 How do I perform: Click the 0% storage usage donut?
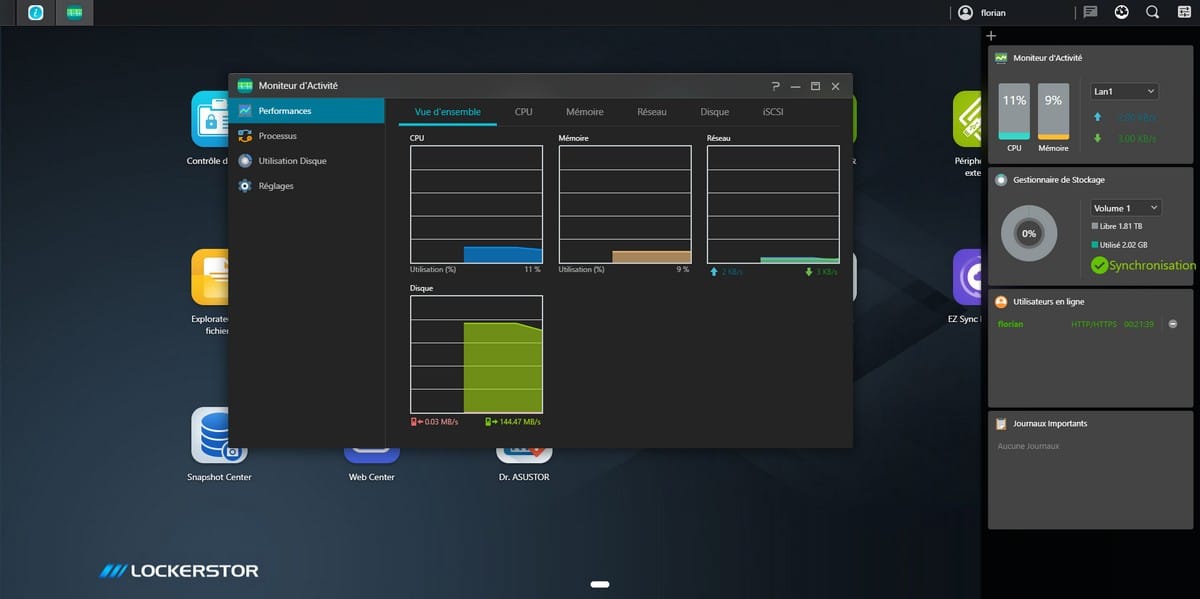tap(1029, 233)
